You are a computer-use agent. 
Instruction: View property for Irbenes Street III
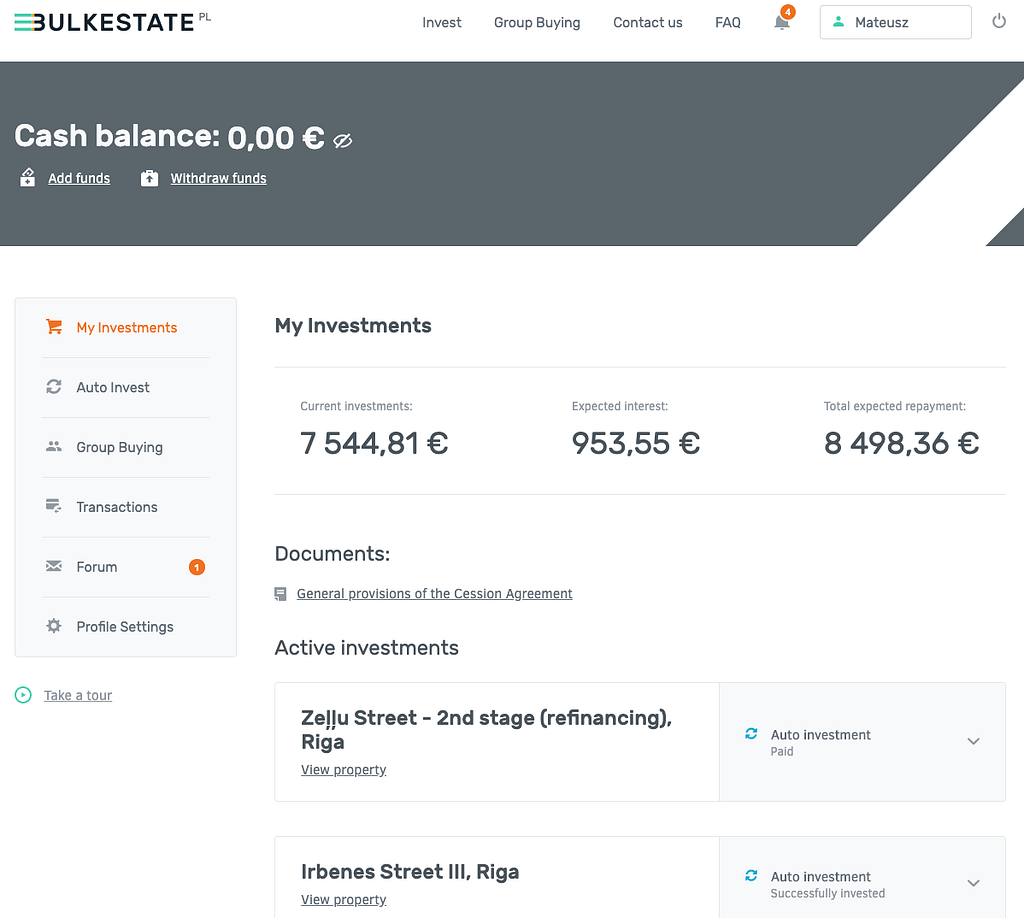[344, 900]
